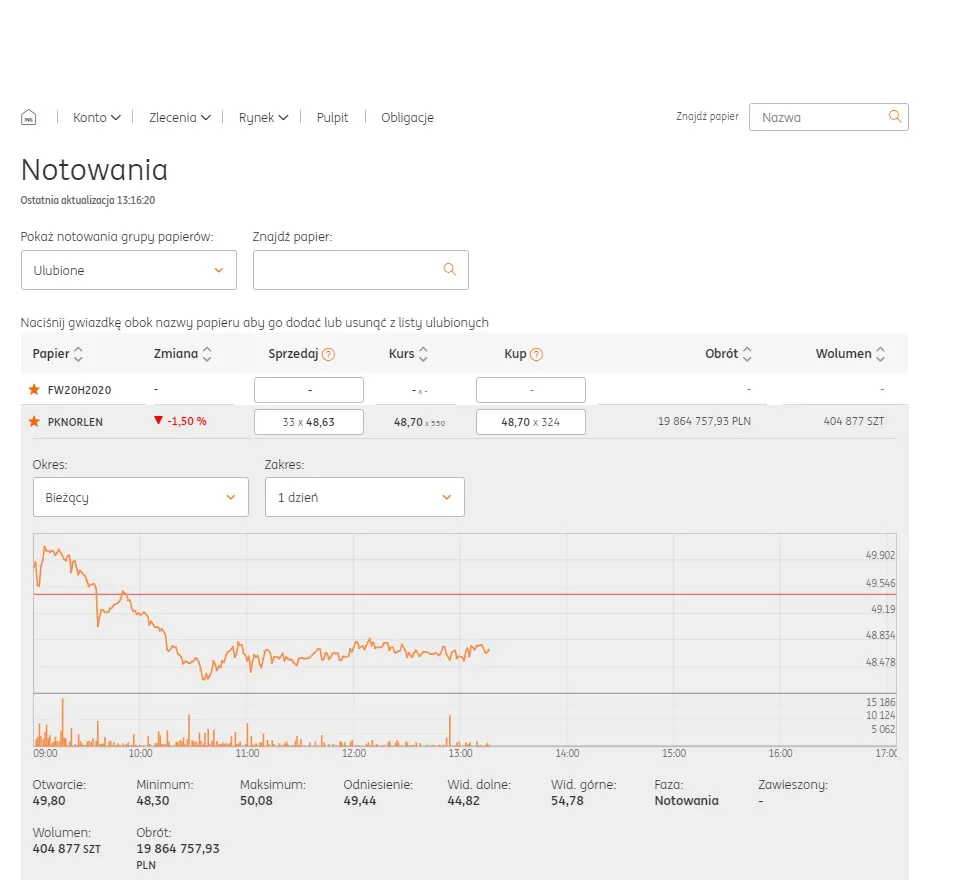Open the Zlecenia menu
The width and height of the screenshot is (966, 880).
[x=180, y=118]
